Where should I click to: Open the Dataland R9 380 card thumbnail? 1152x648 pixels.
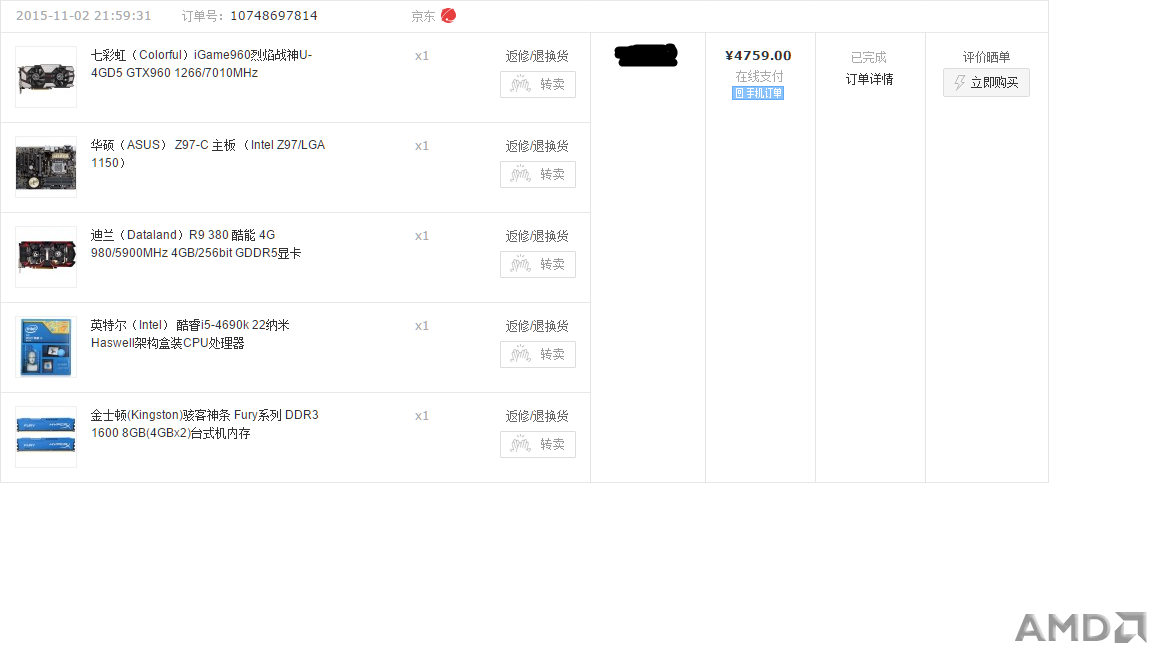click(x=46, y=257)
